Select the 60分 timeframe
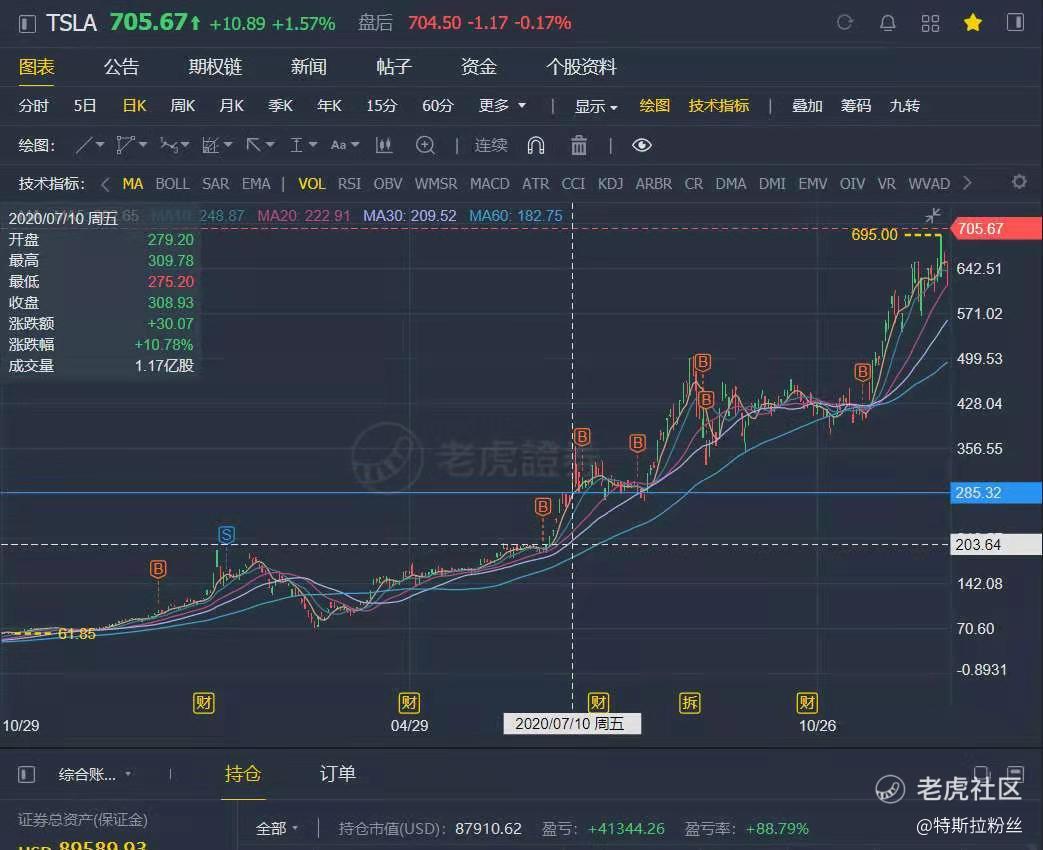 coord(438,106)
